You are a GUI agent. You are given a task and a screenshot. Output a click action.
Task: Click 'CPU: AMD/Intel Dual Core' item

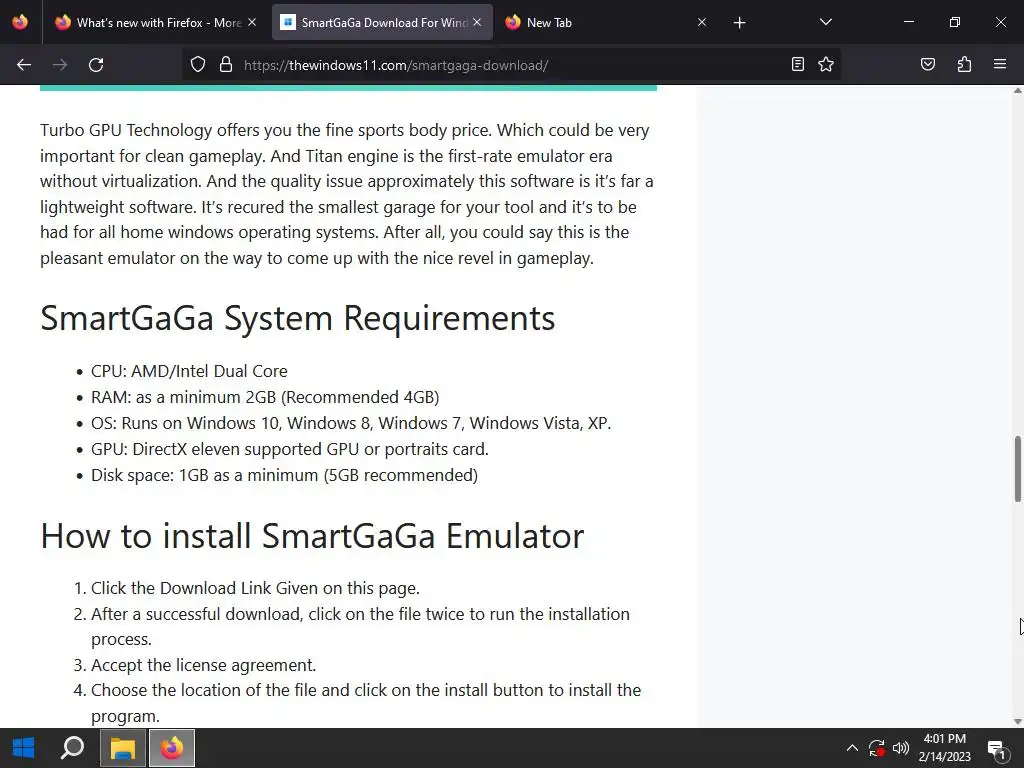click(189, 371)
